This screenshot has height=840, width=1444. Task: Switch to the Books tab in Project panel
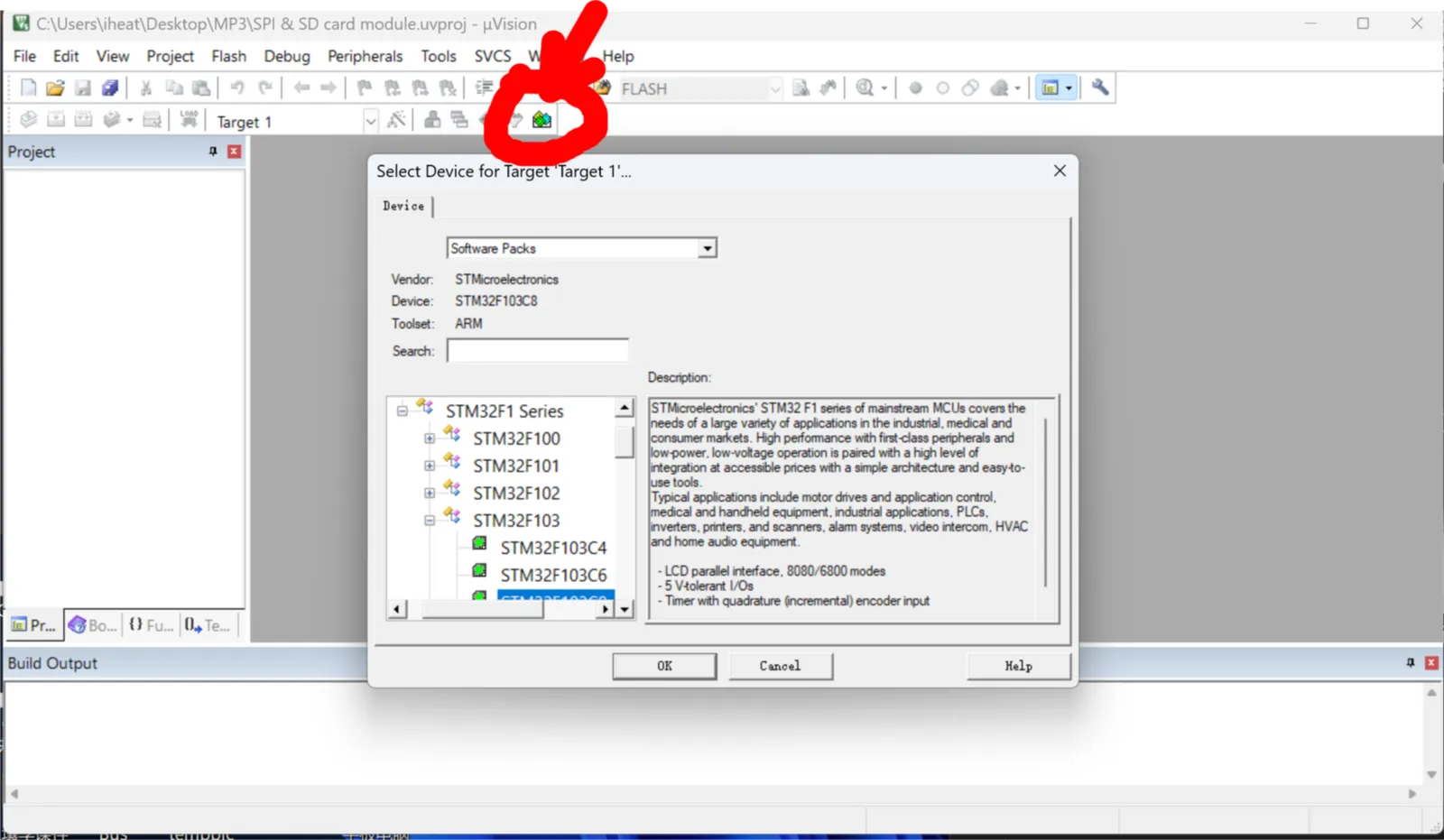(x=92, y=624)
